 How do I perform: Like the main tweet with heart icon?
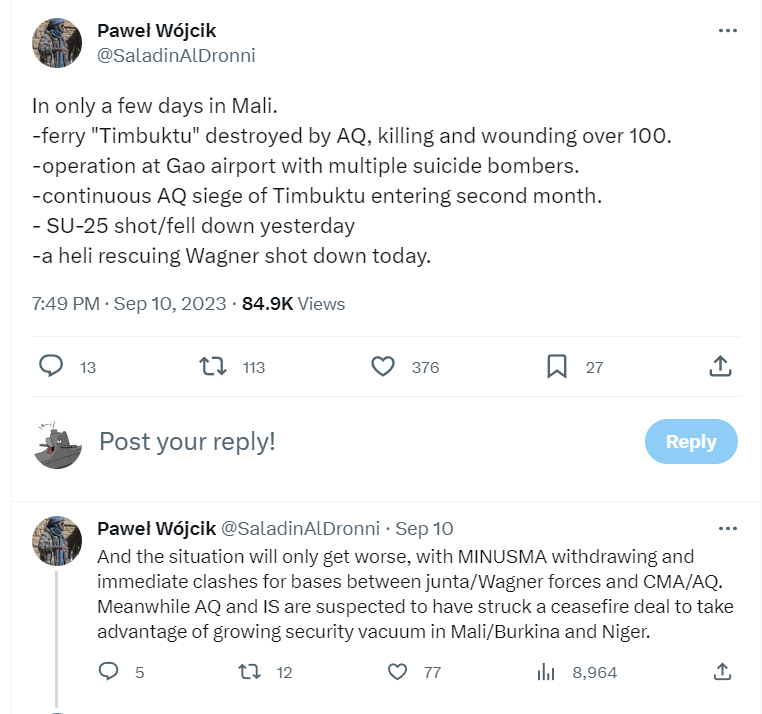pyautogui.click(x=383, y=367)
